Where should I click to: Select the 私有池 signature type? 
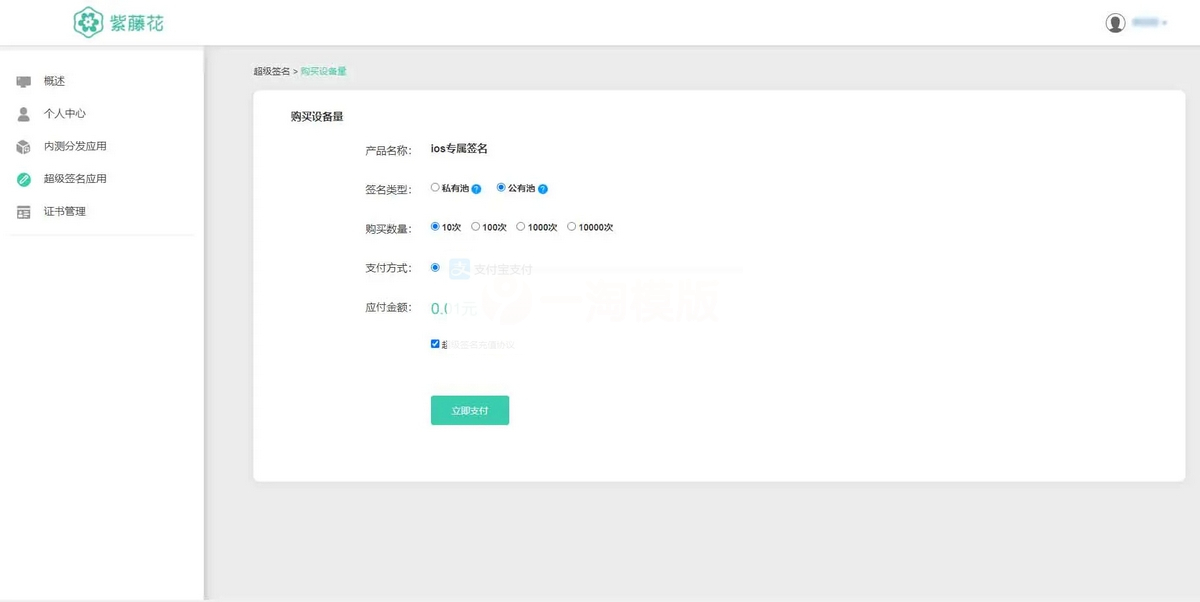[435, 188]
